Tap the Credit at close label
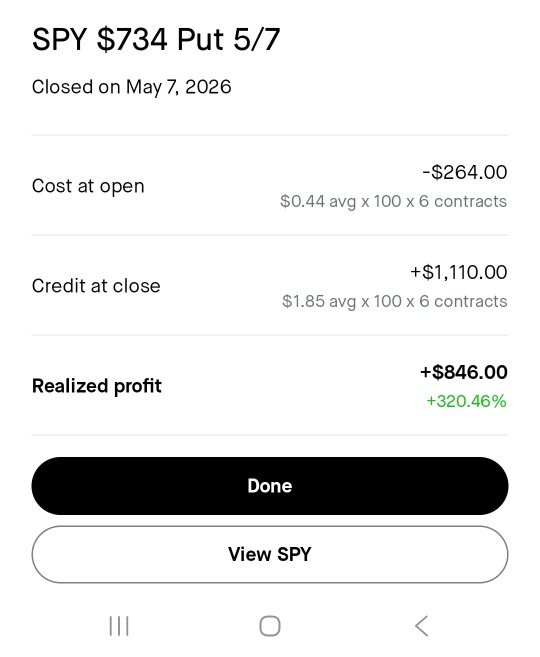Screen dimensions: 540x657 [x=96, y=286]
